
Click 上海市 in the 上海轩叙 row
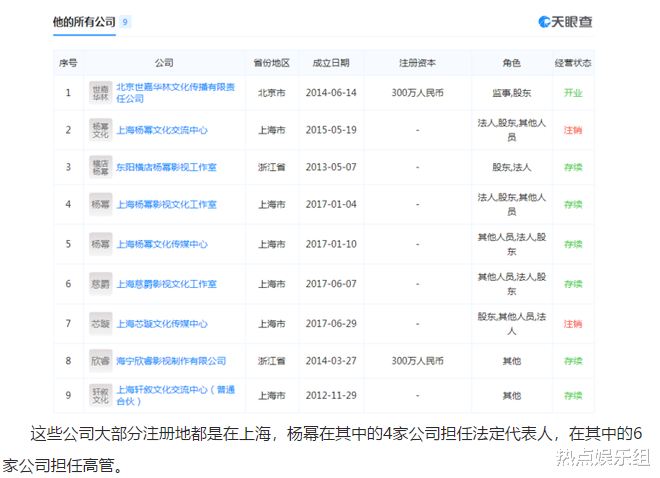272,396
